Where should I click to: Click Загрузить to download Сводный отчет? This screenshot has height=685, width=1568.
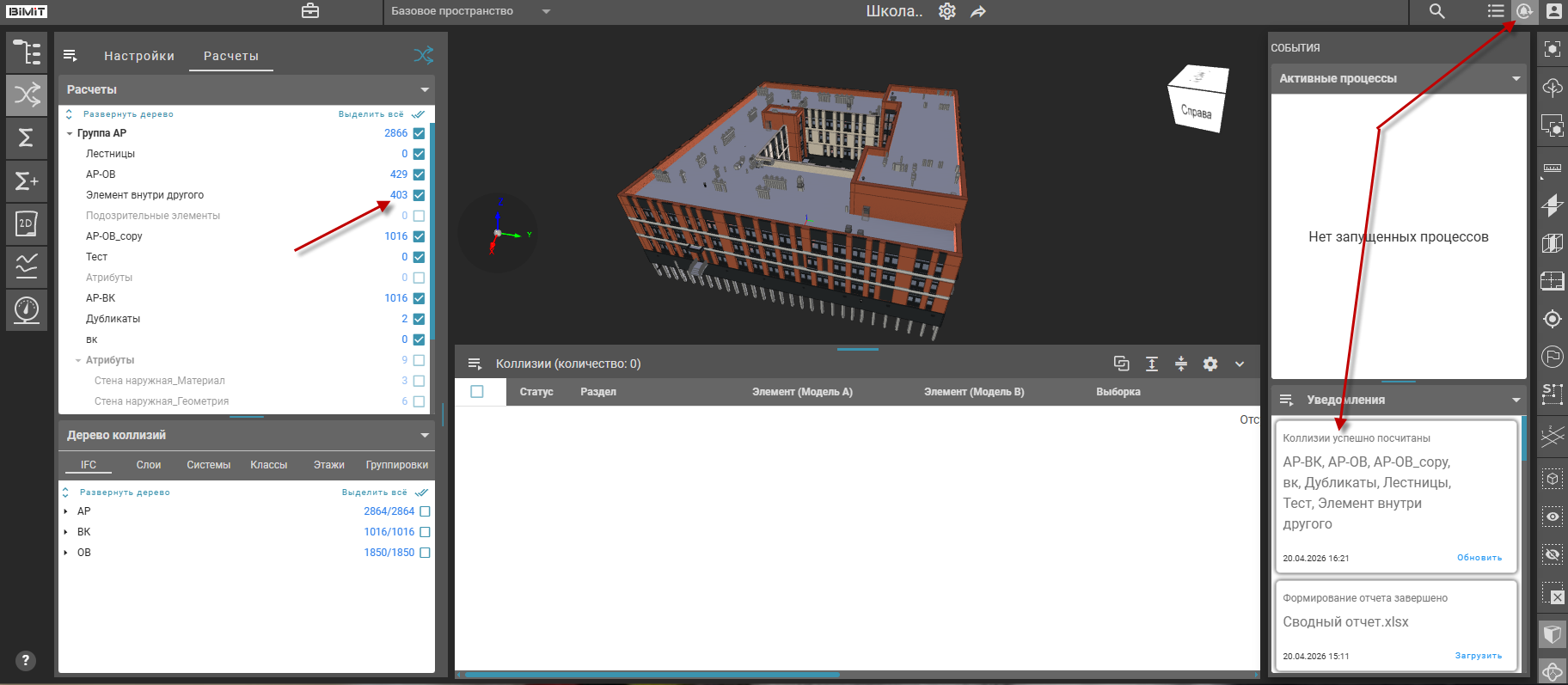pyautogui.click(x=1478, y=656)
